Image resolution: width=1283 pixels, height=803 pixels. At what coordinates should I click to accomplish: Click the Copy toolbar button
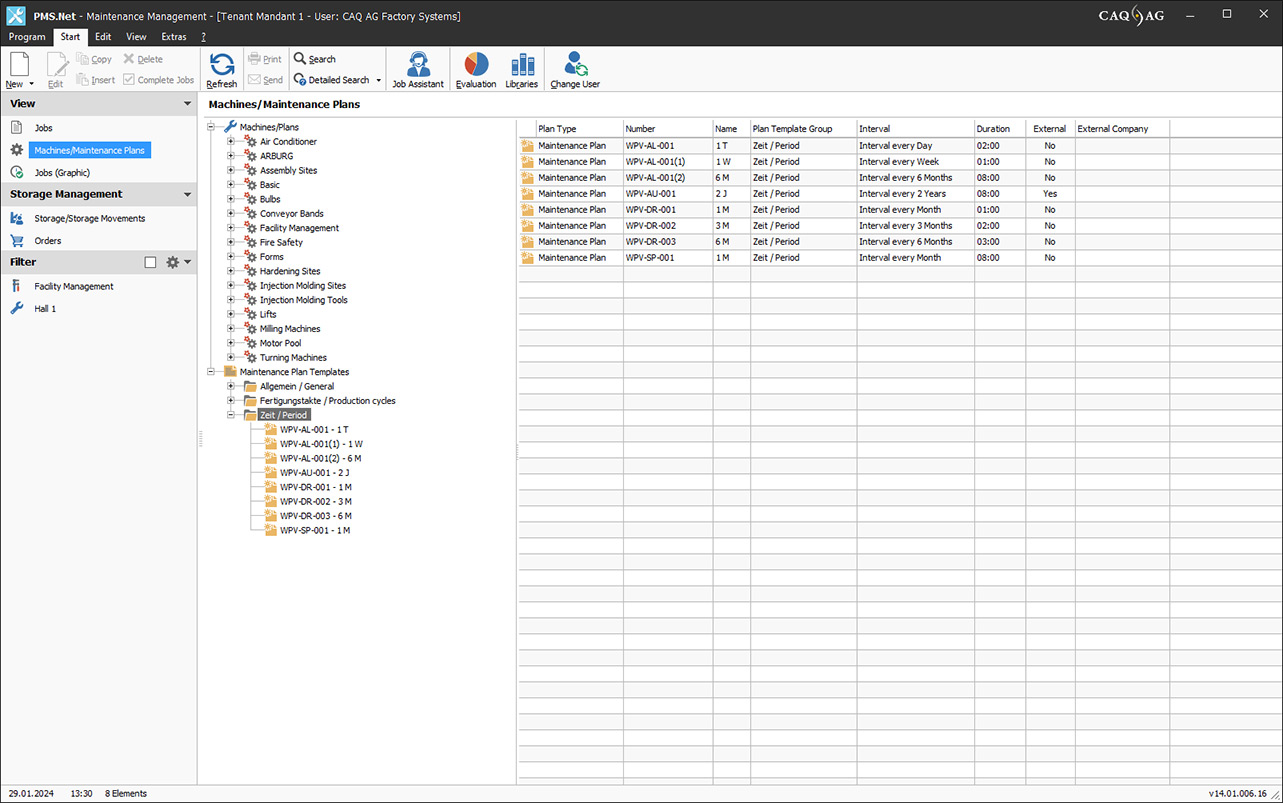[94, 59]
